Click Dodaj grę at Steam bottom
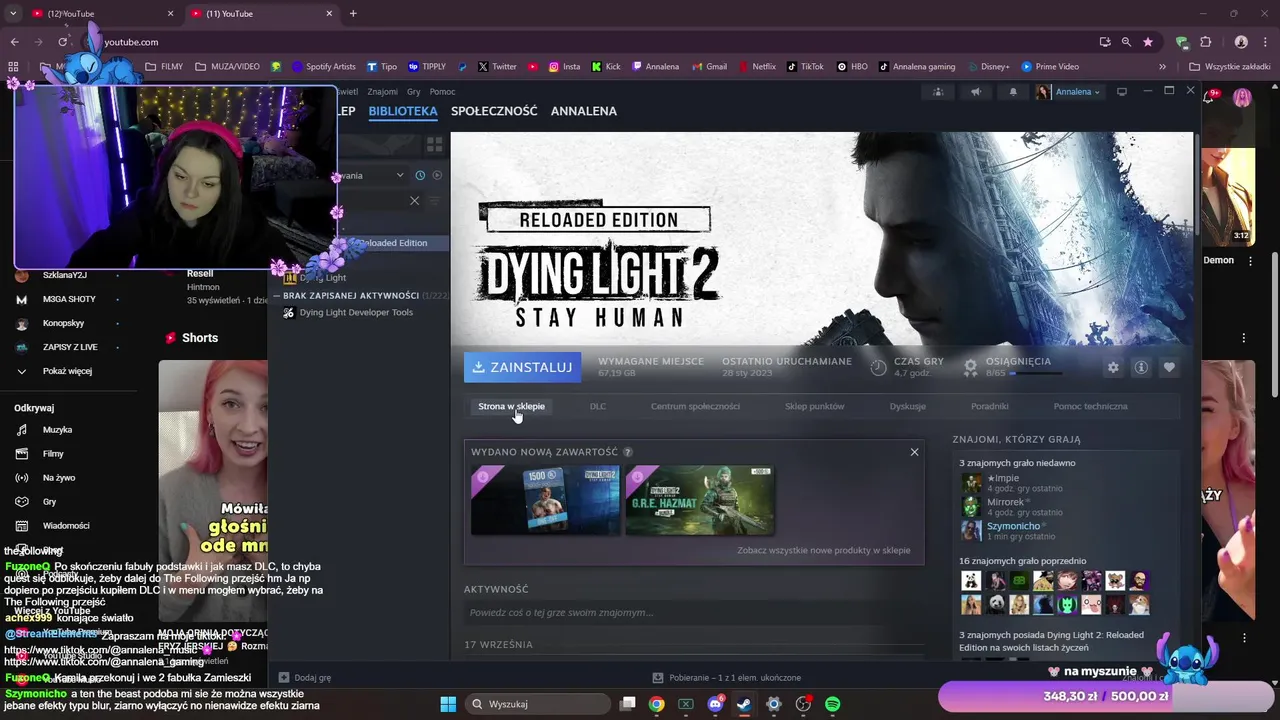 304,677
